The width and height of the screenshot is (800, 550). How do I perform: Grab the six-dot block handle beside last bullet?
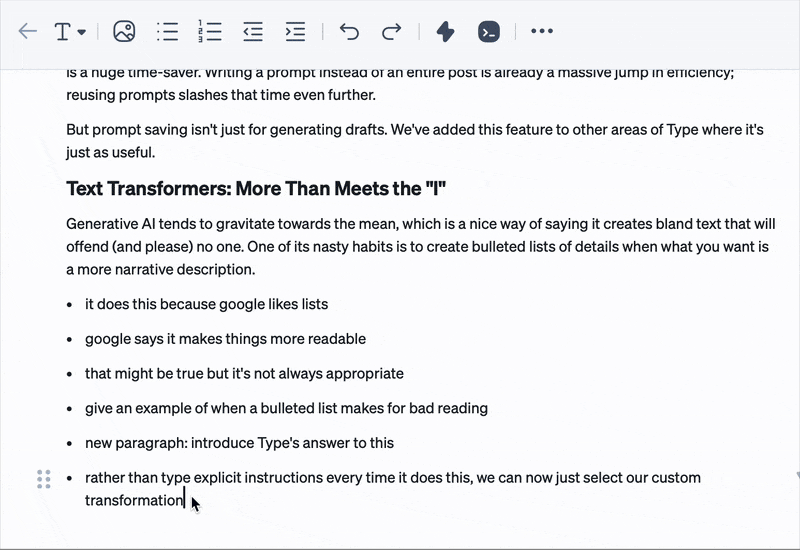[44, 479]
